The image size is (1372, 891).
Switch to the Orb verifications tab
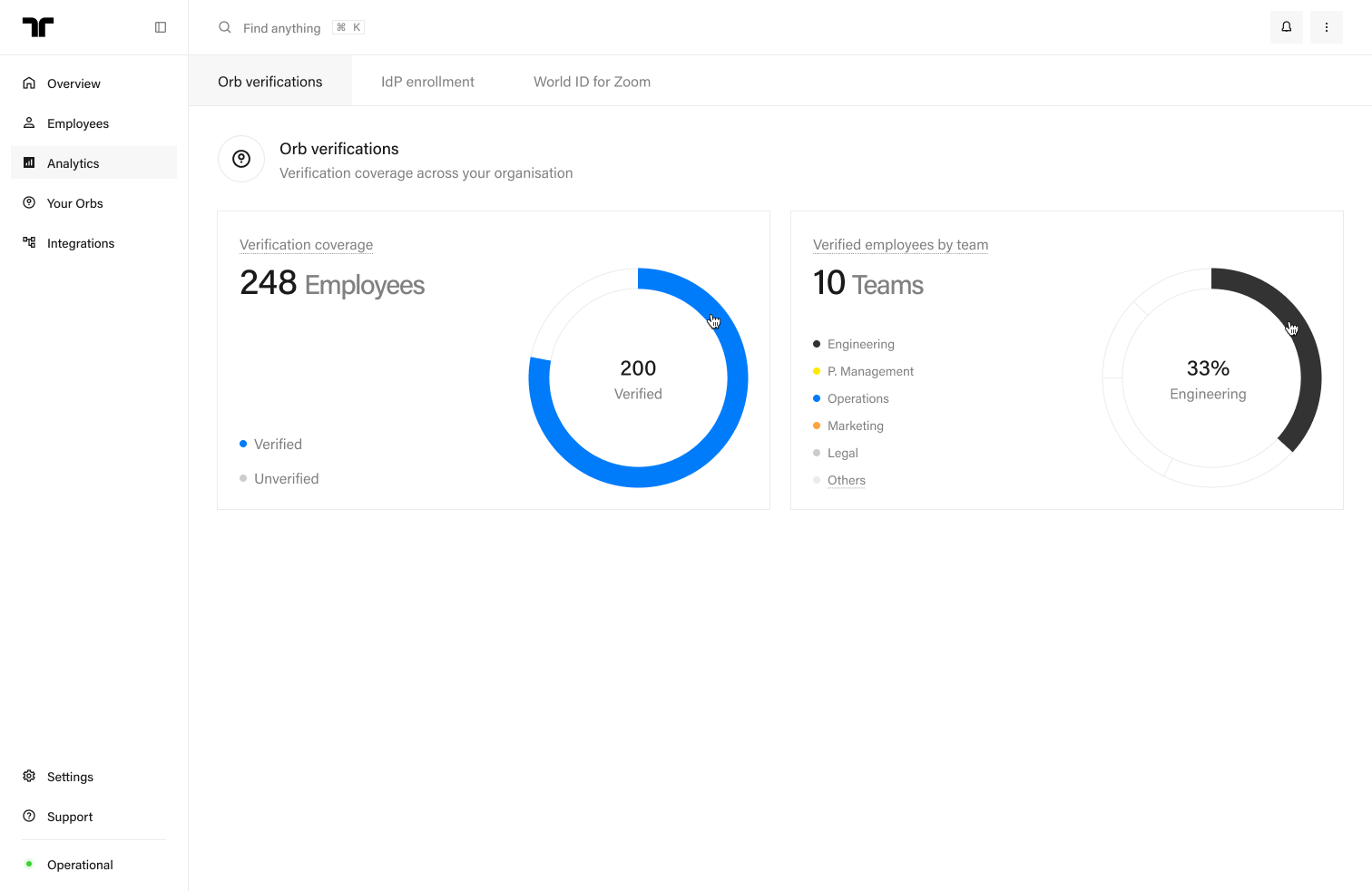tap(270, 82)
